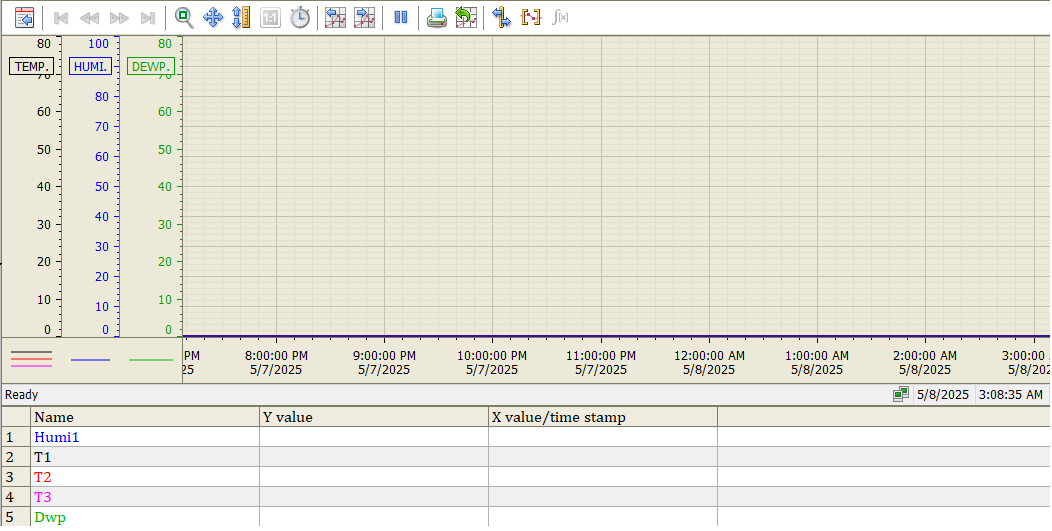Select the pan move arrows tool

coord(212,17)
